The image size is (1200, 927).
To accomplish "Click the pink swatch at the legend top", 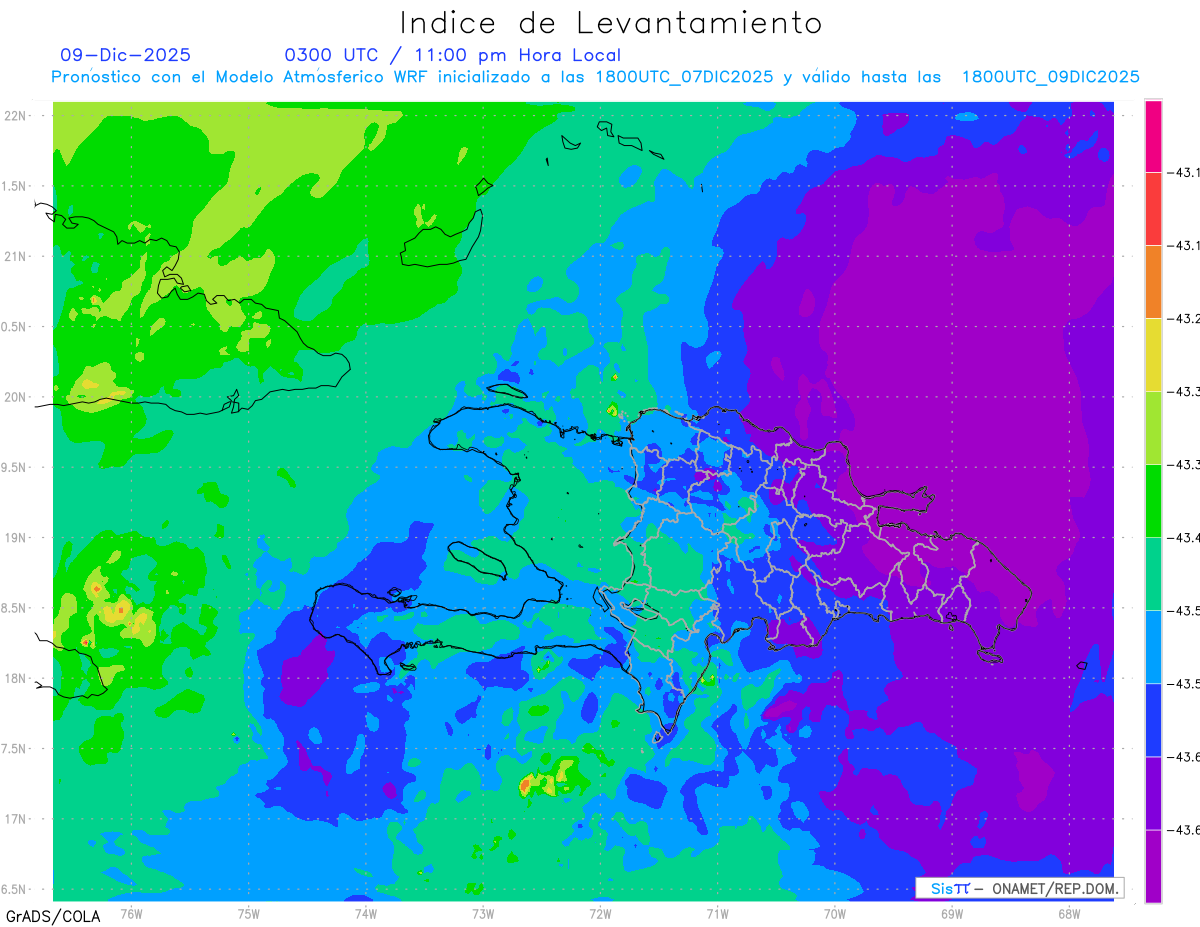I will click(1153, 136).
